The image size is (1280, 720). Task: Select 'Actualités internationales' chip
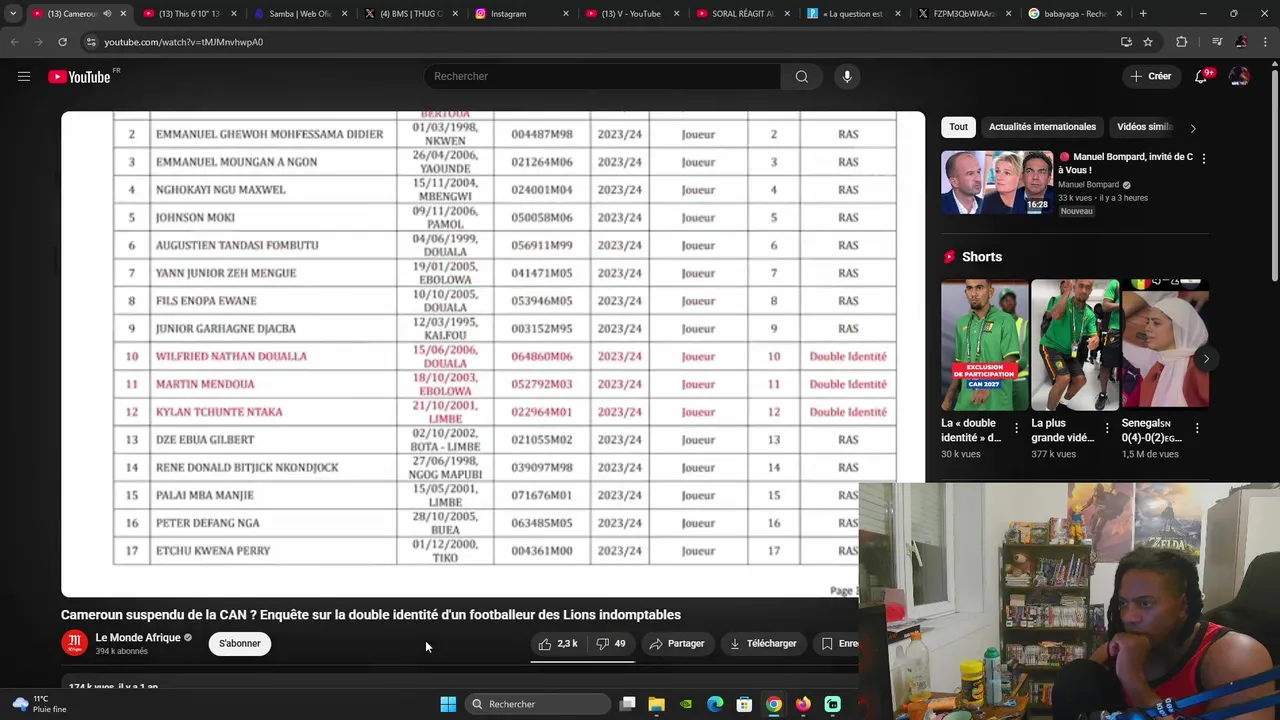(x=1042, y=127)
